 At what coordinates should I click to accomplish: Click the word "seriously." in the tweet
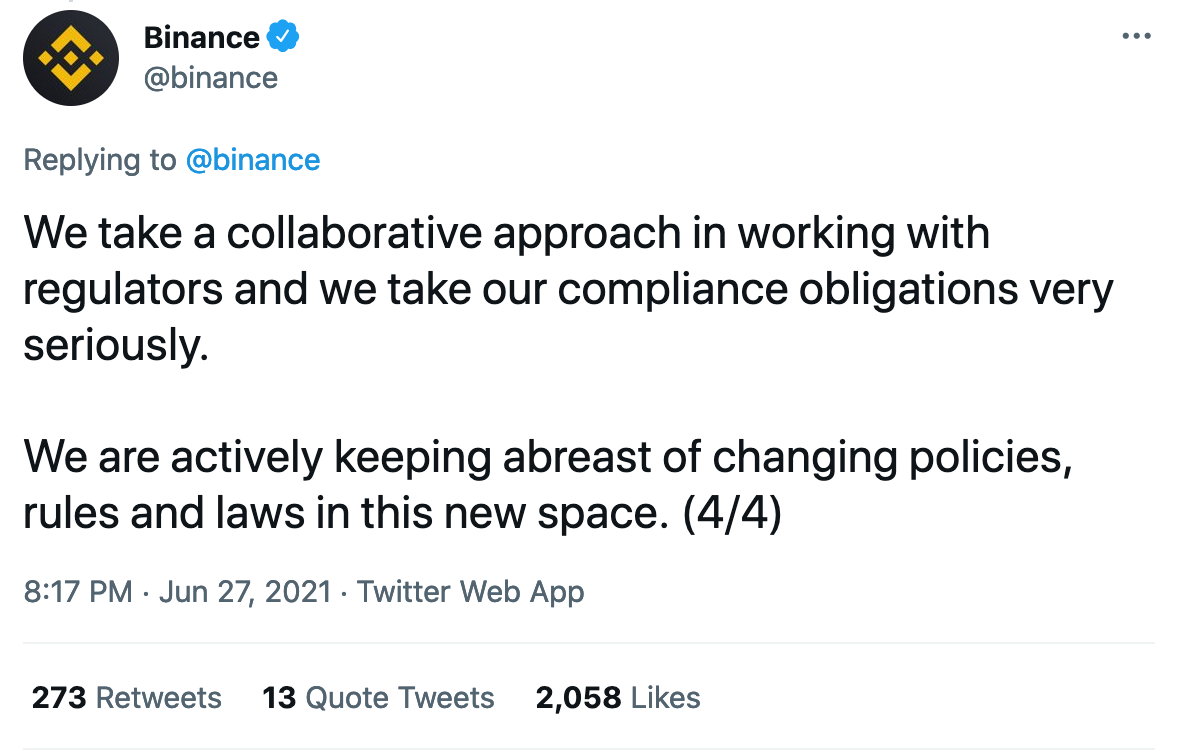116,345
